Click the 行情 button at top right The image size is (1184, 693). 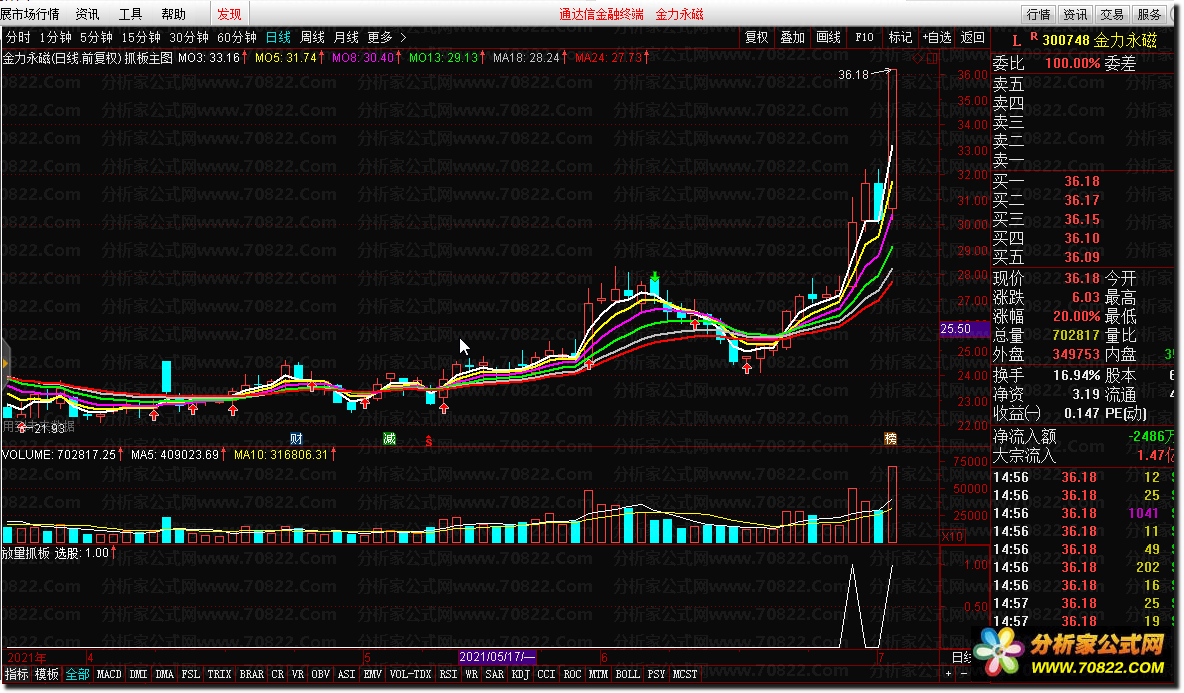click(1039, 14)
